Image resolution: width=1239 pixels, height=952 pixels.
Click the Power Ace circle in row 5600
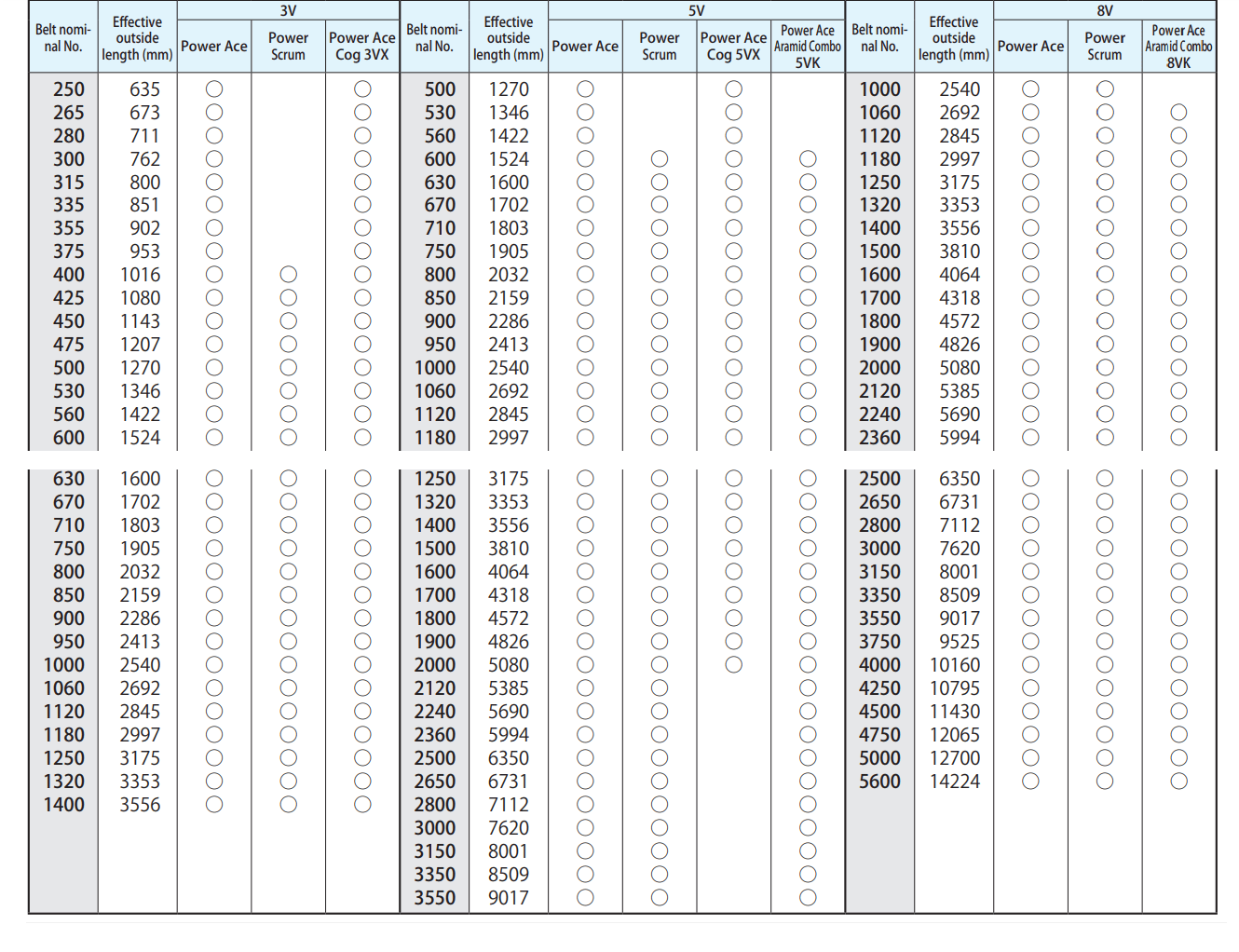[1030, 782]
